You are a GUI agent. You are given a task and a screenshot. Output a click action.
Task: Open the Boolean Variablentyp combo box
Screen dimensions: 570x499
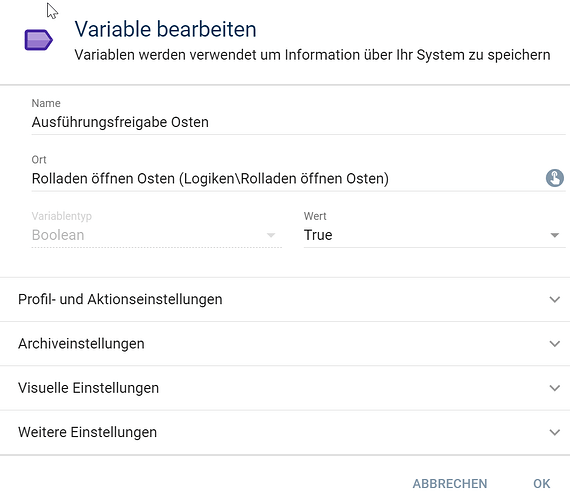(157, 235)
